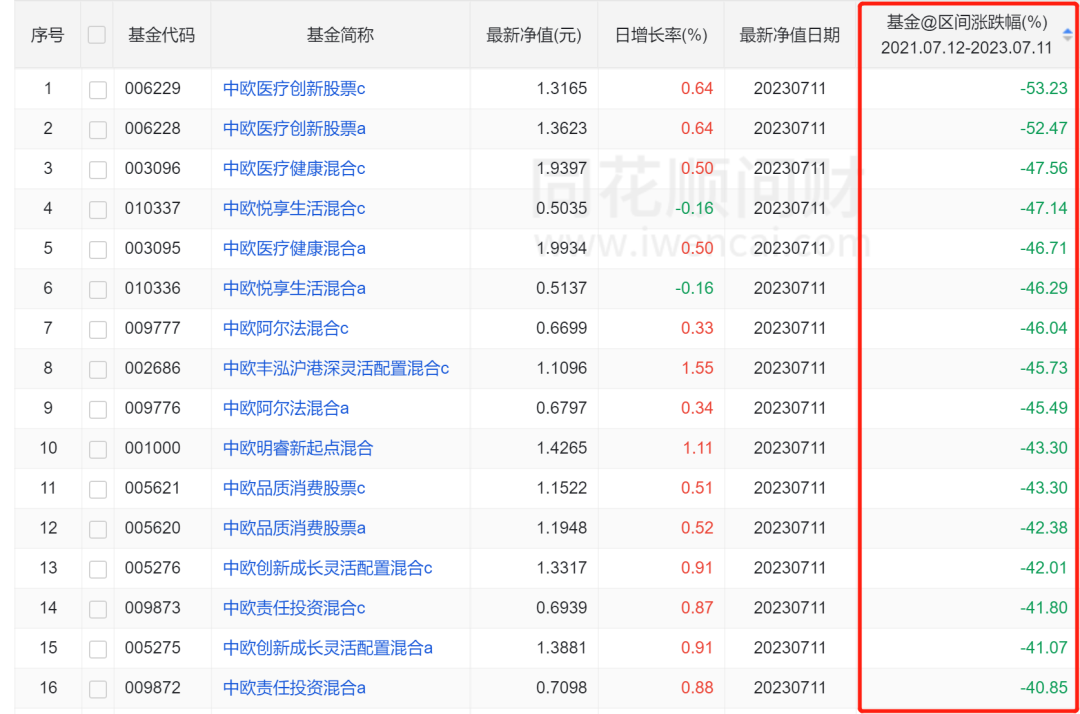Check the box for fund 009872
The image size is (1080, 714).
(98, 689)
